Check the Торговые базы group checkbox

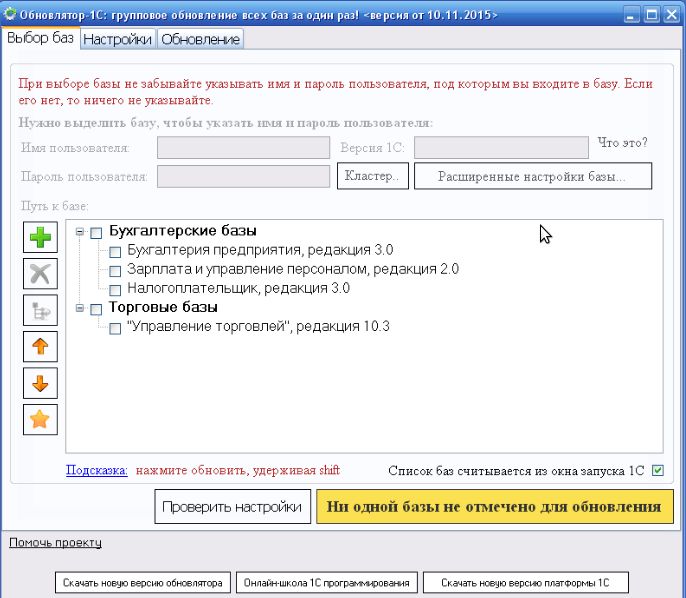pyautogui.click(x=96, y=309)
